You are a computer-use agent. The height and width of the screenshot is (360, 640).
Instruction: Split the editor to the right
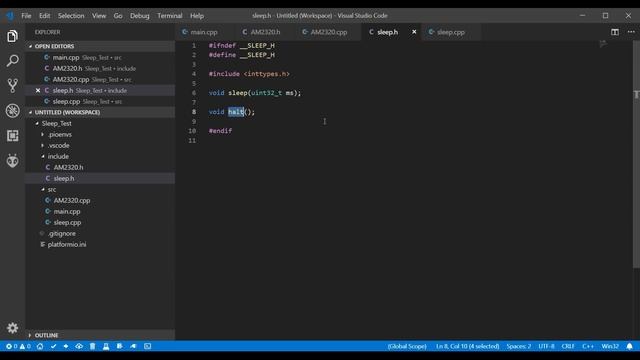tap(615, 32)
